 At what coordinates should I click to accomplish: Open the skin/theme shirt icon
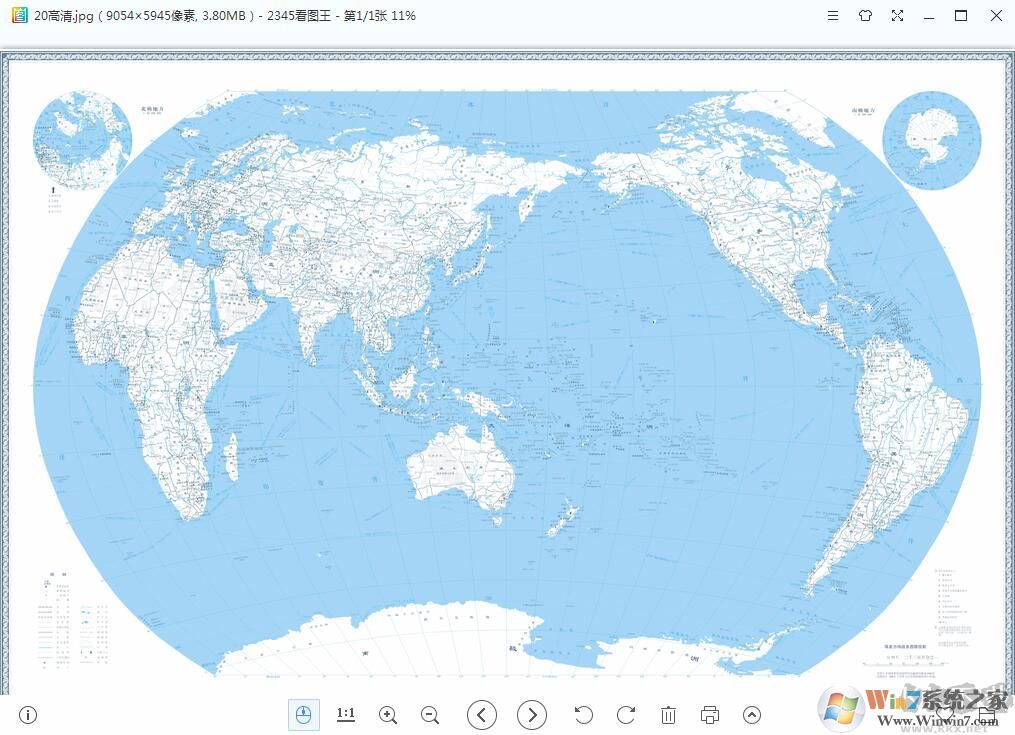point(865,16)
